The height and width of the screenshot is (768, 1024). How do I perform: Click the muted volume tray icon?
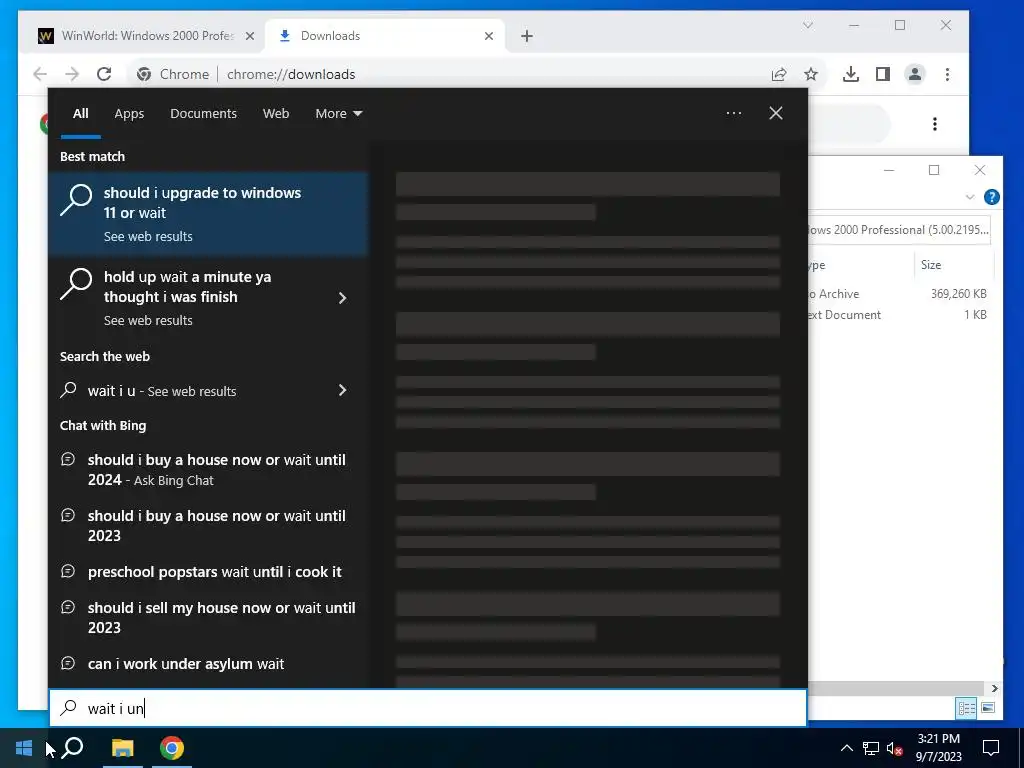[894, 748]
